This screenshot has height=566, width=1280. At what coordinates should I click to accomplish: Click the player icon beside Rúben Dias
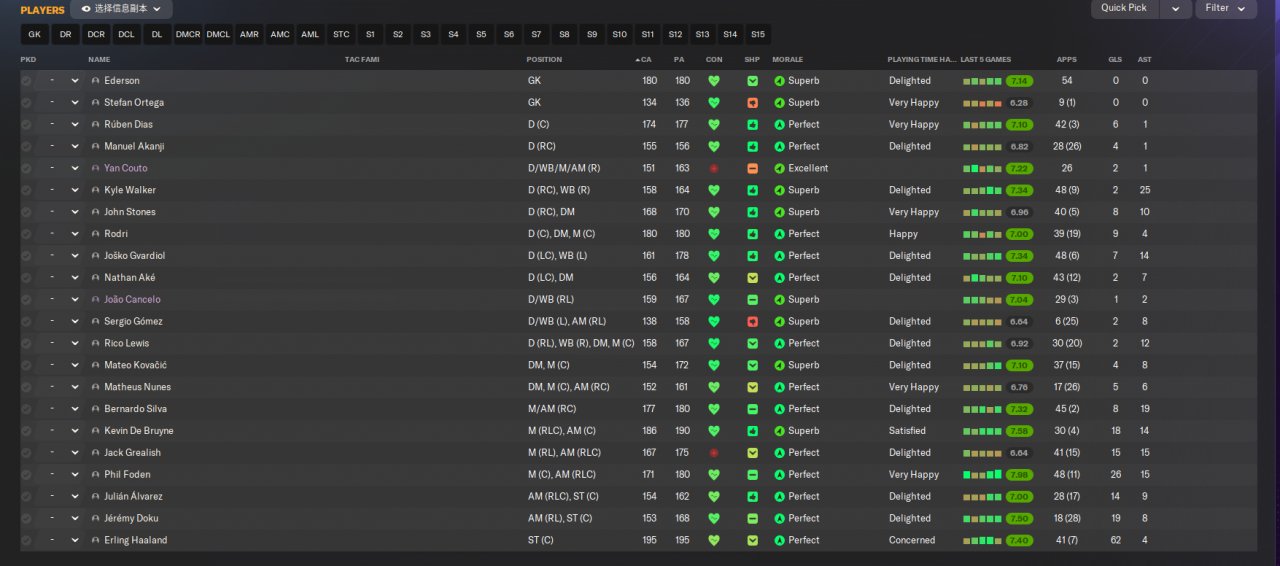(x=96, y=125)
